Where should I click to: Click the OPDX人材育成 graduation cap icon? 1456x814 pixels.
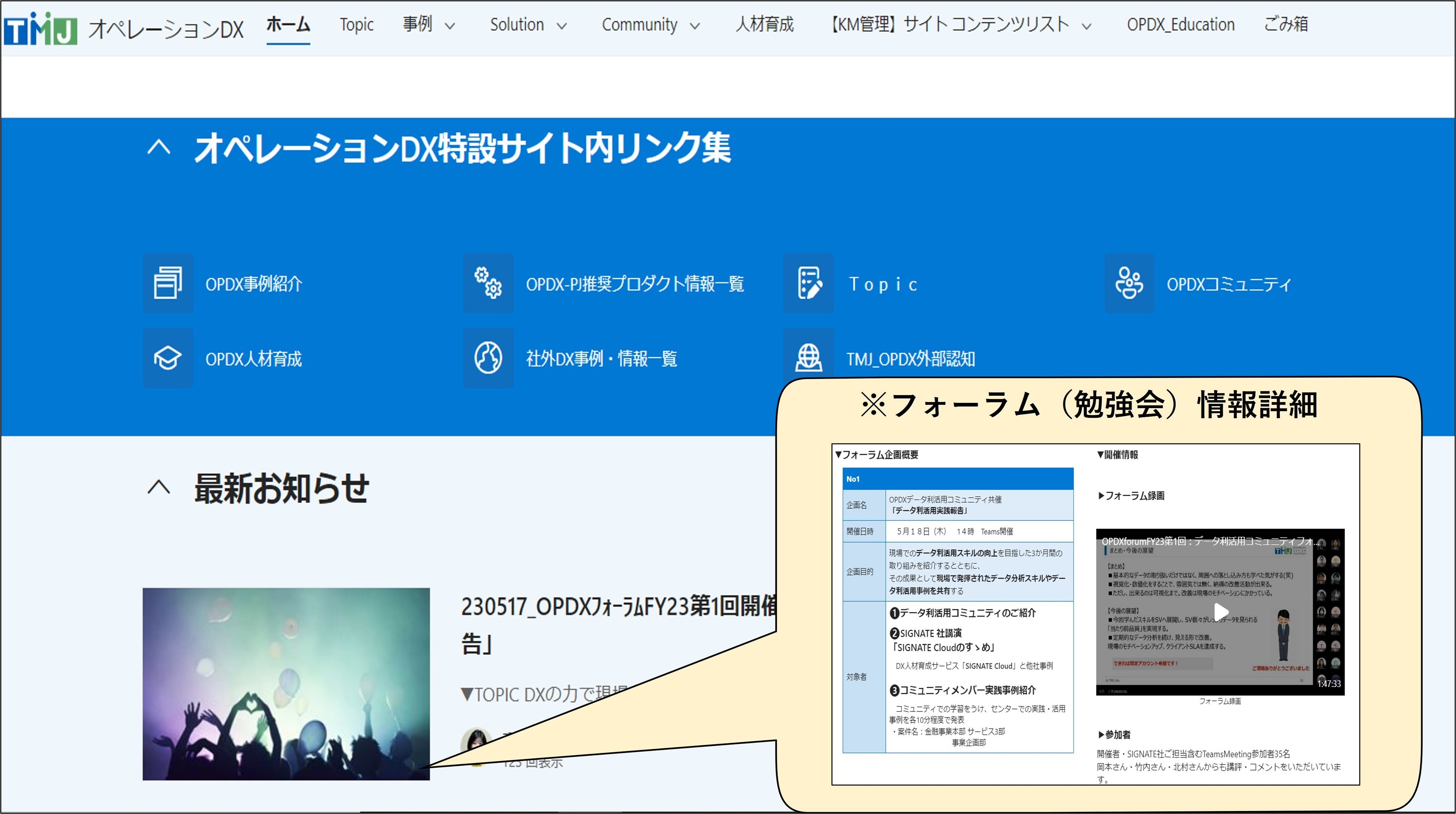point(167,358)
